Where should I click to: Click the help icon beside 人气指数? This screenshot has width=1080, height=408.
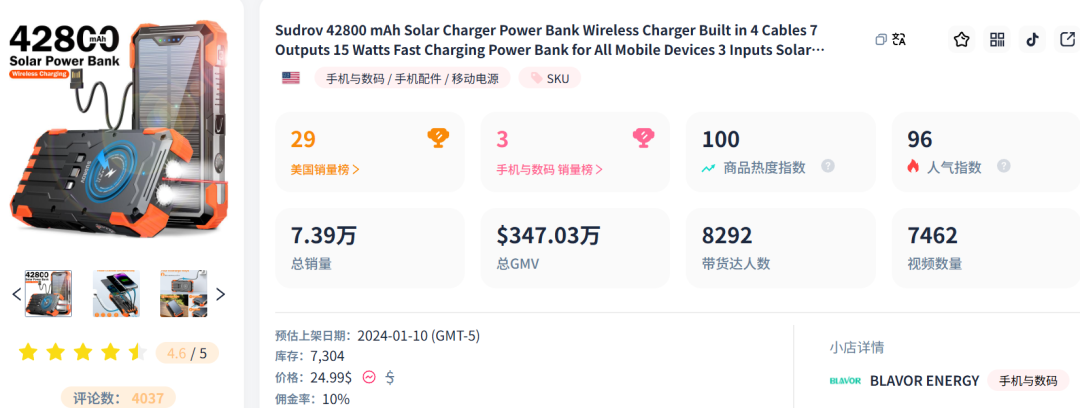[x=1004, y=166]
